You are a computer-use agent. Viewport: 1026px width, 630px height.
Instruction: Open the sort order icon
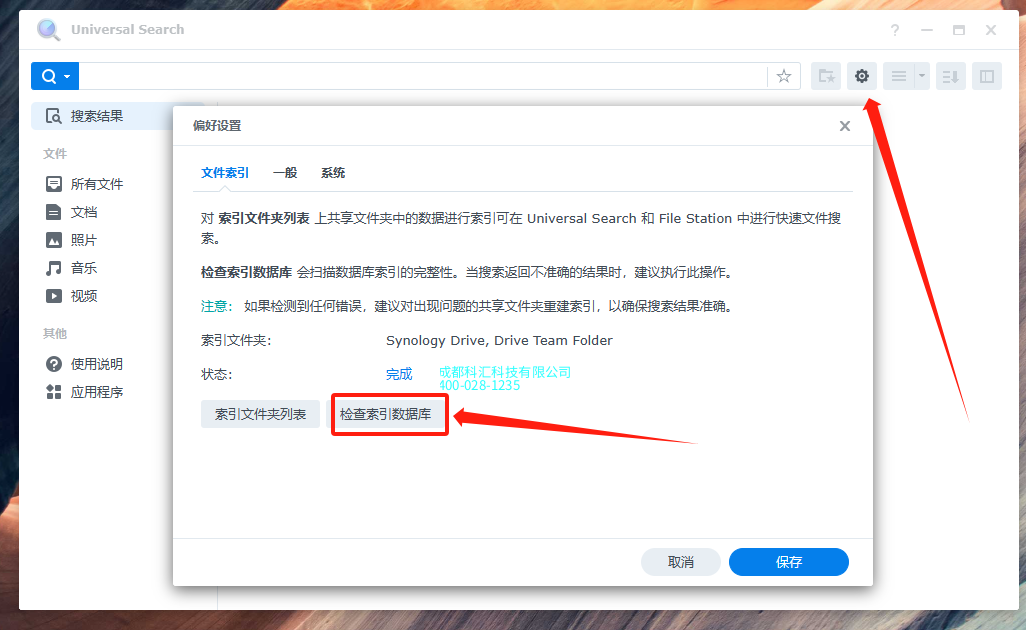click(x=950, y=77)
